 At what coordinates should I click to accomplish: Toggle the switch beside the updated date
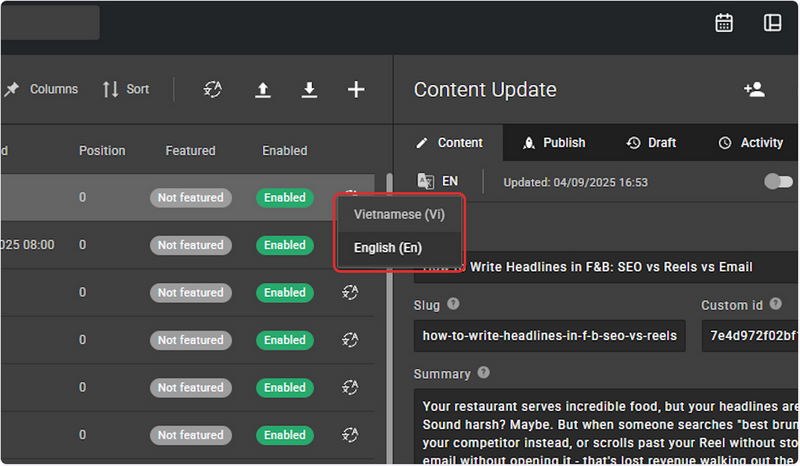pyautogui.click(x=778, y=181)
